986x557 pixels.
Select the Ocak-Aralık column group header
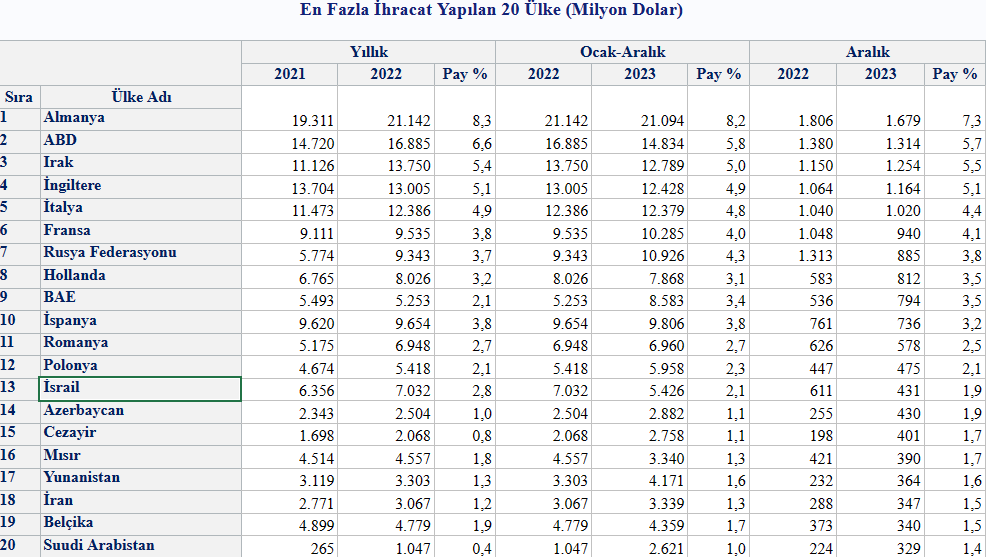[x=622, y=52]
